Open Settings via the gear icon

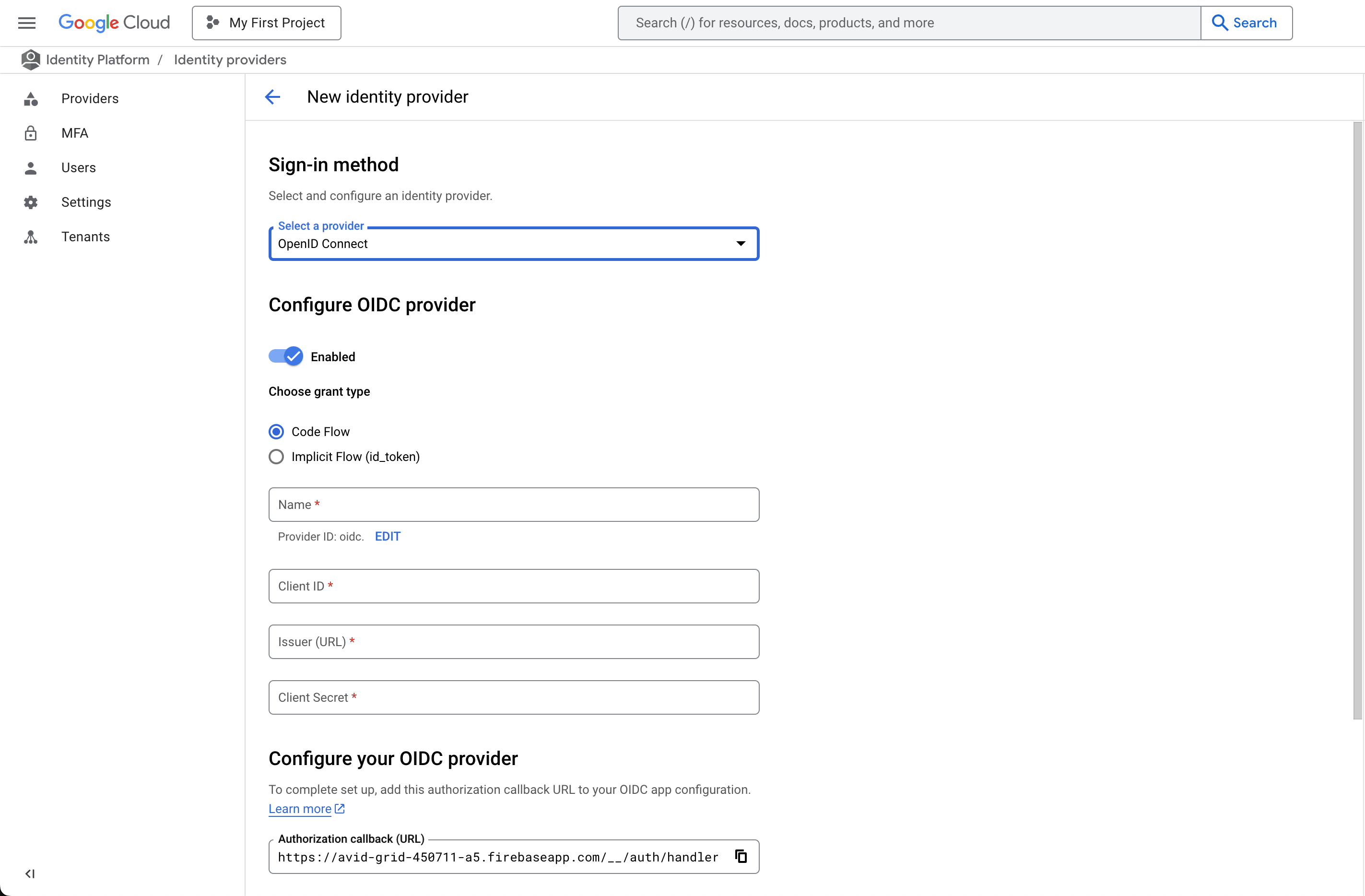[x=31, y=202]
